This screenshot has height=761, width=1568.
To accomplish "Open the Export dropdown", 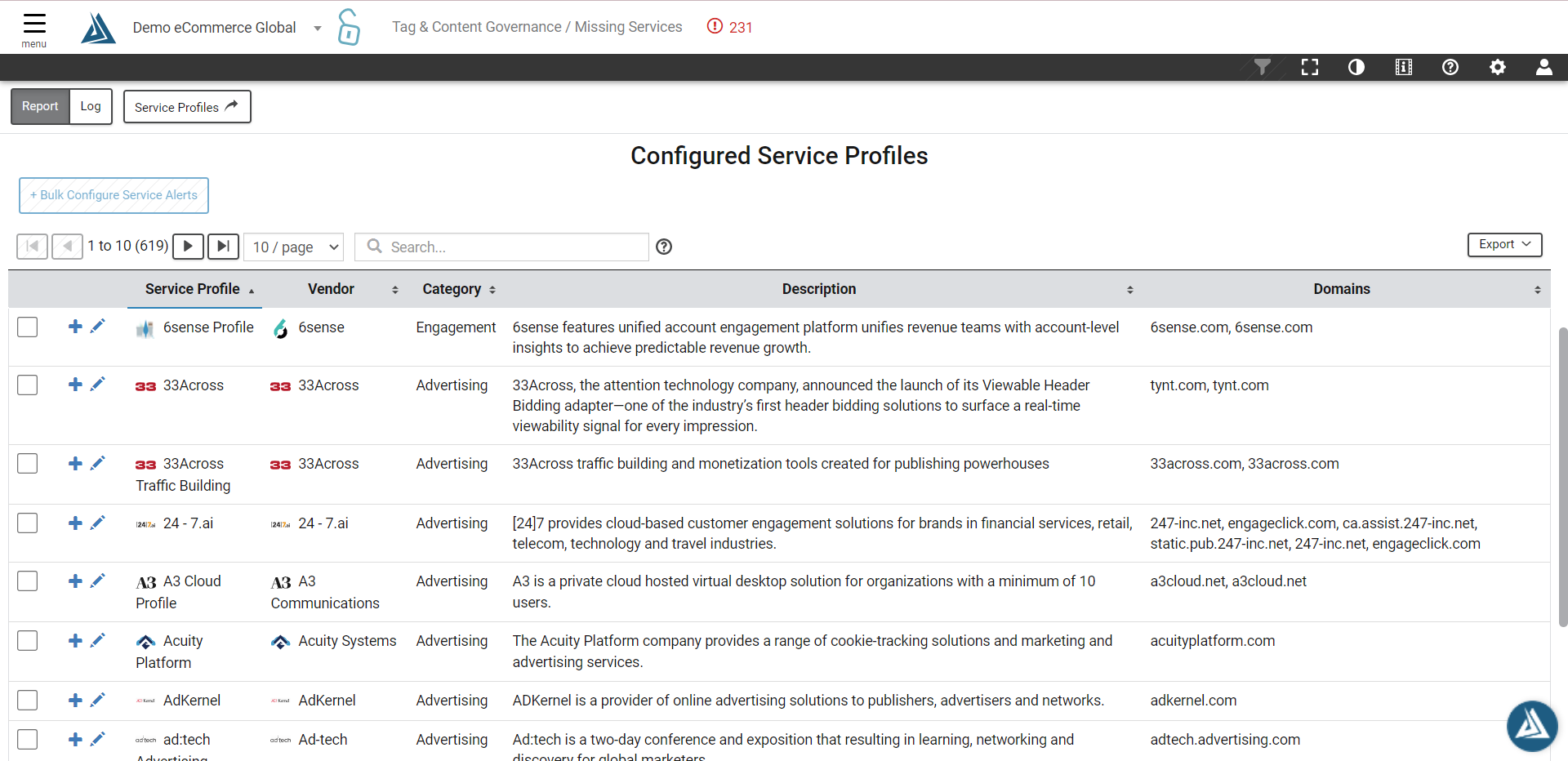I will point(1504,244).
